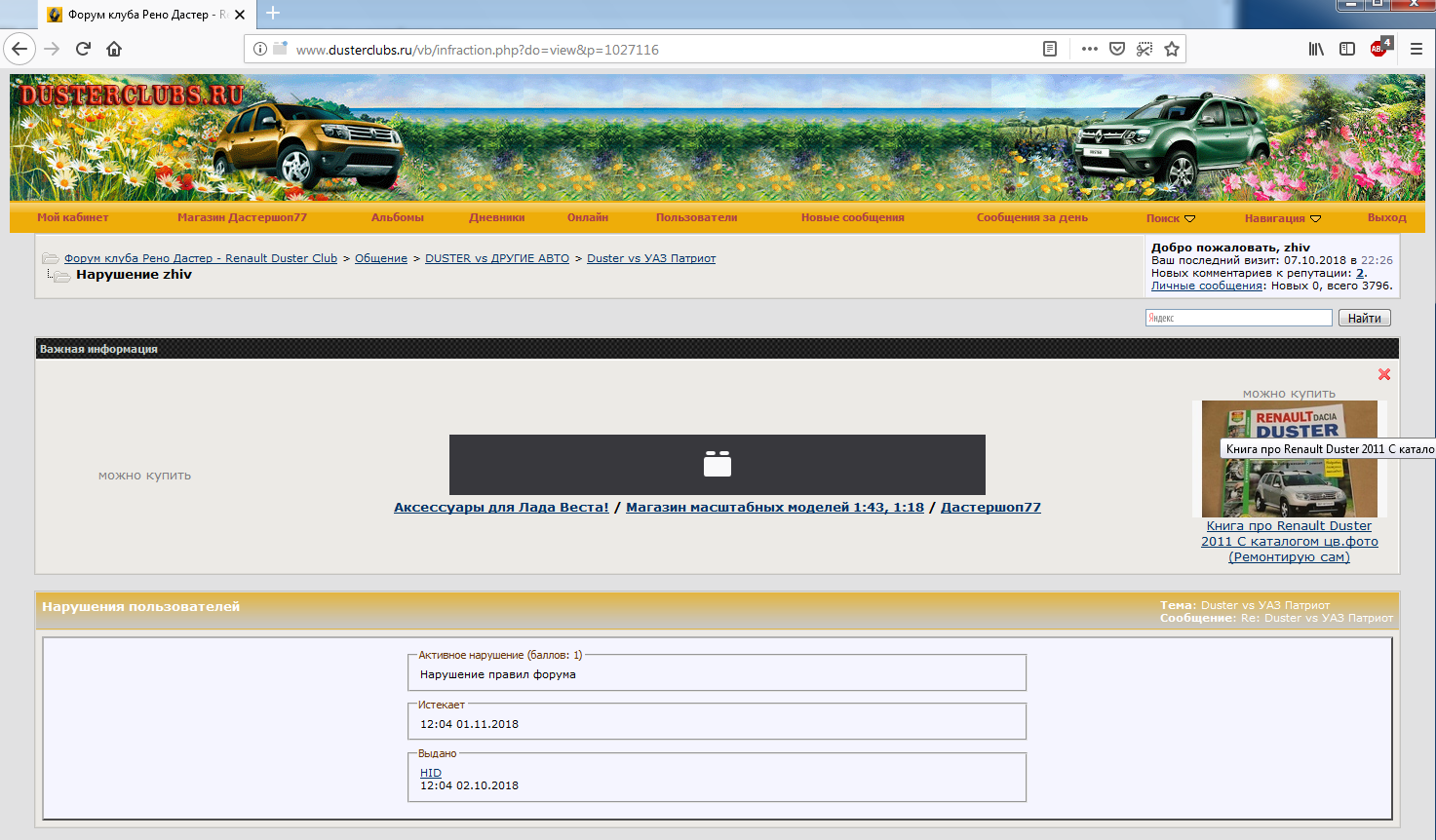Image resolution: width=1436 pixels, height=840 pixels.
Task: Open the HID user profile link
Action: pyautogui.click(x=431, y=773)
